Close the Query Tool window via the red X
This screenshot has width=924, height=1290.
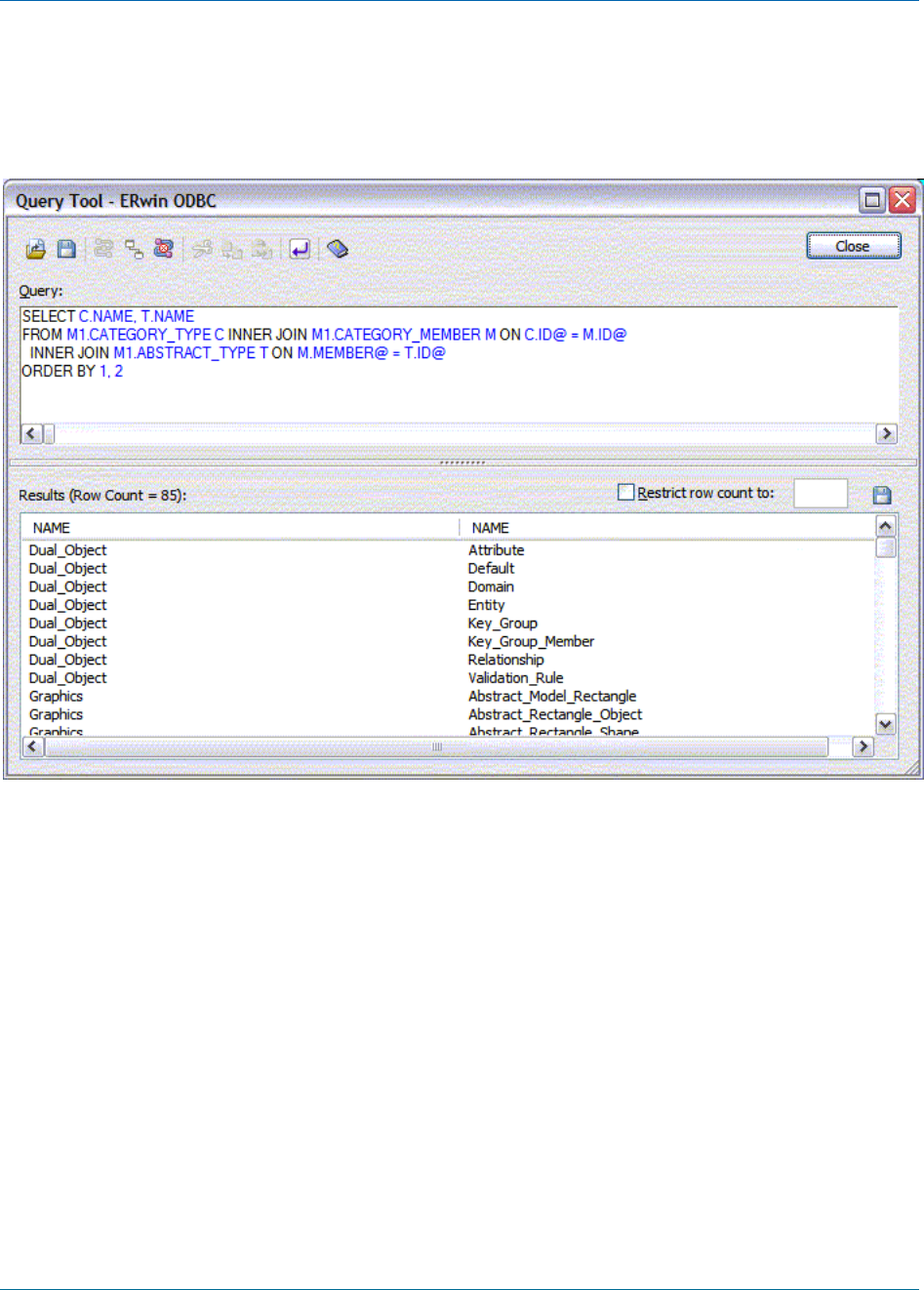pyautogui.click(x=903, y=200)
